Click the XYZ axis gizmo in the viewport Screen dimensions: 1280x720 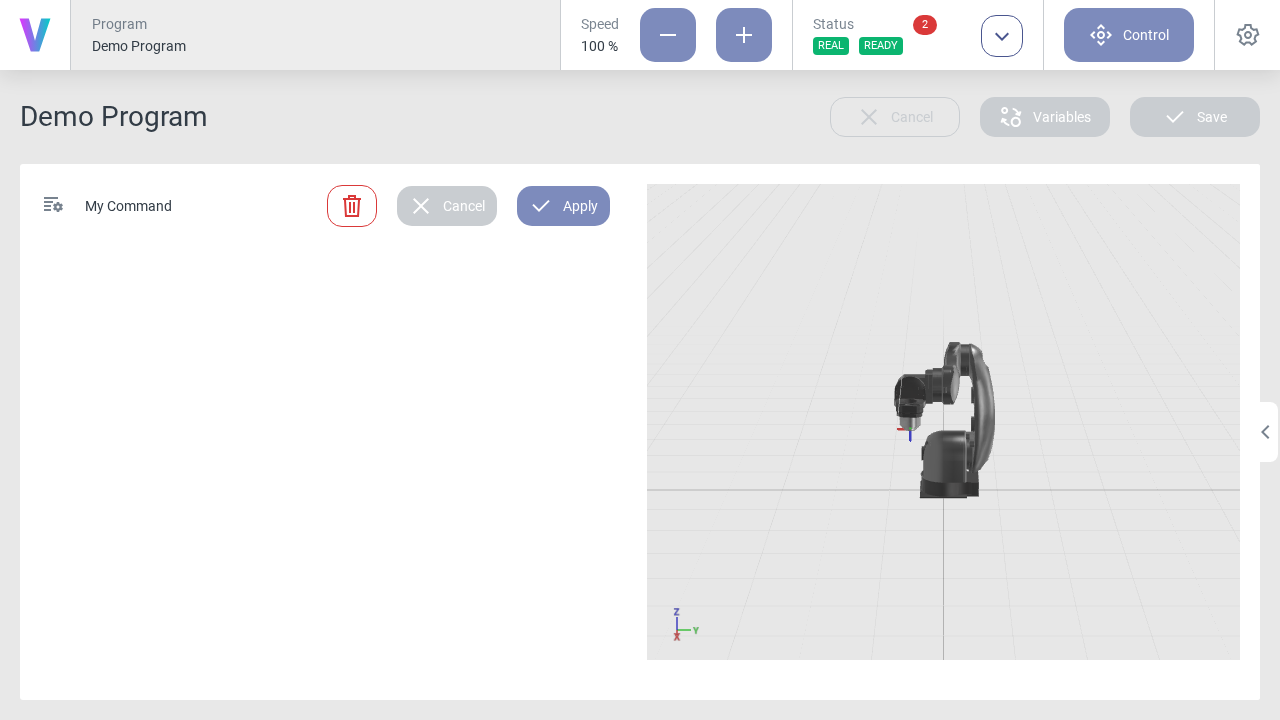[x=682, y=625]
